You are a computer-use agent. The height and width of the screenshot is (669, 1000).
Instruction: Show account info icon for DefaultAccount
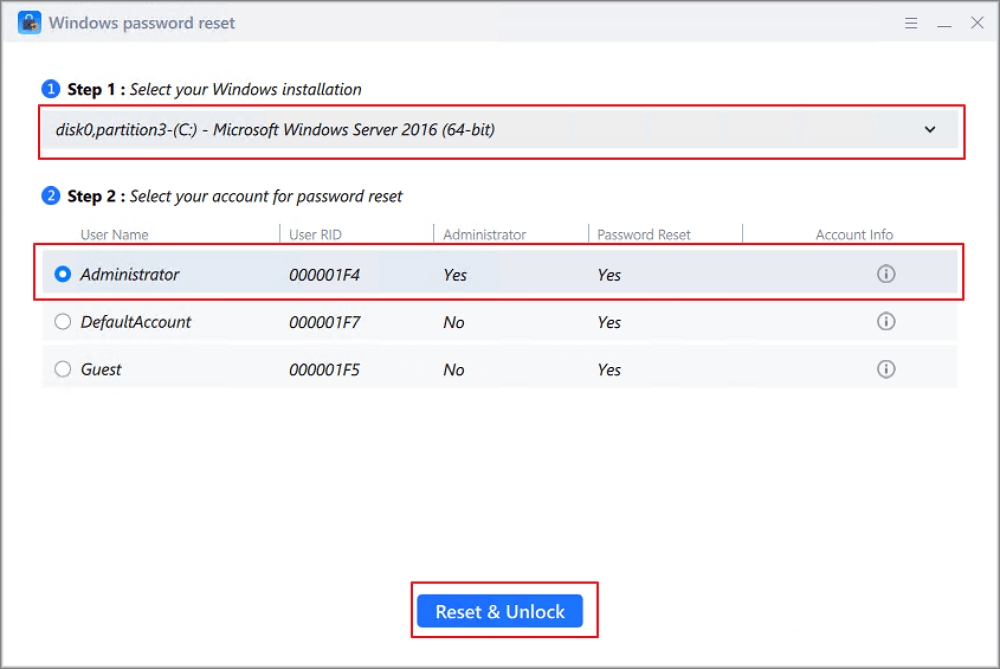coord(885,322)
